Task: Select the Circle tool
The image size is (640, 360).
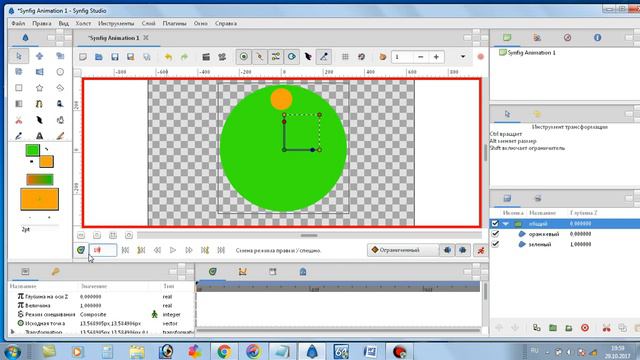Action: 60,72
